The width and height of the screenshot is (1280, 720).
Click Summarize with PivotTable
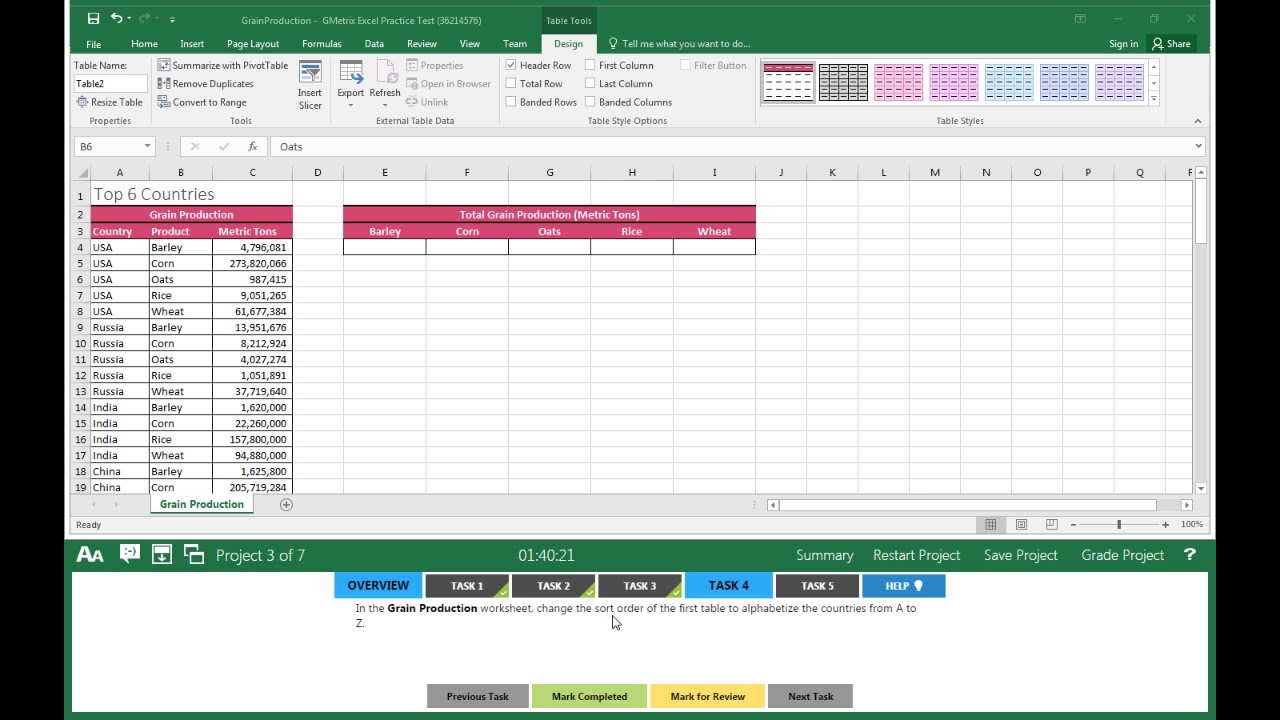(x=223, y=65)
